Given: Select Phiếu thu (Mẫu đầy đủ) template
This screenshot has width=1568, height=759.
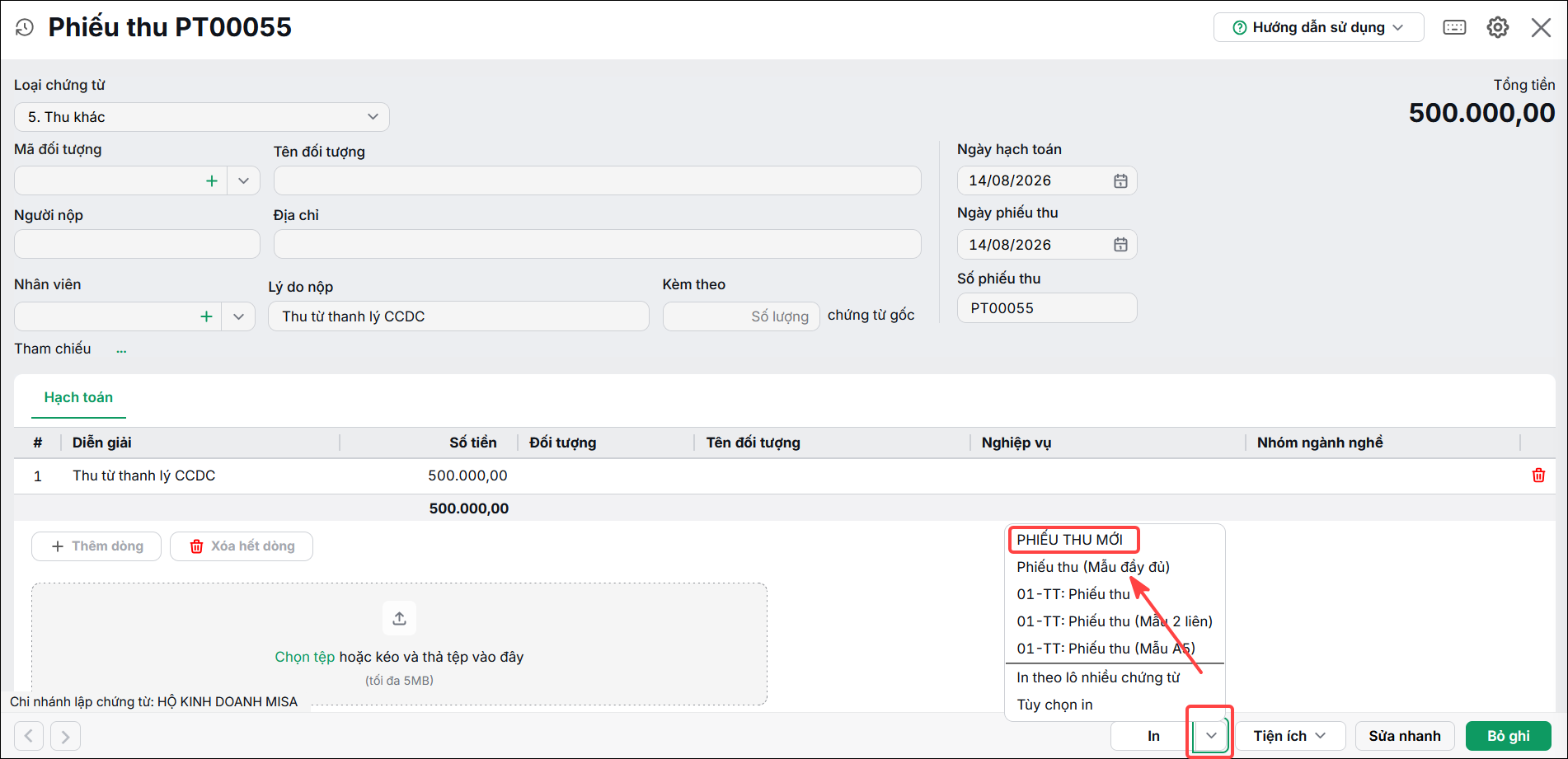Looking at the screenshot, I should coord(1093,567).
